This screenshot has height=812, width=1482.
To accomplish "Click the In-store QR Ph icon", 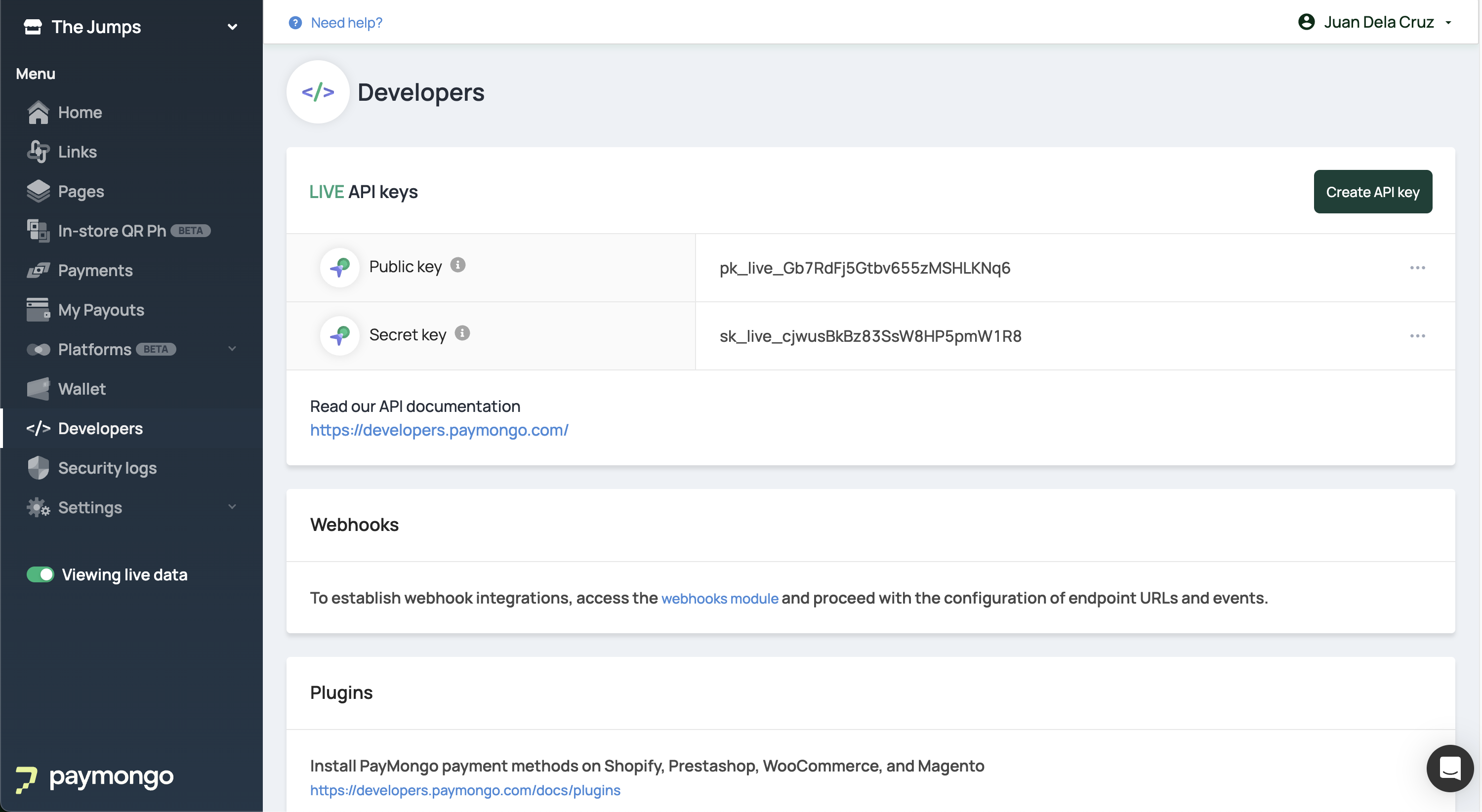I will 38,231.
